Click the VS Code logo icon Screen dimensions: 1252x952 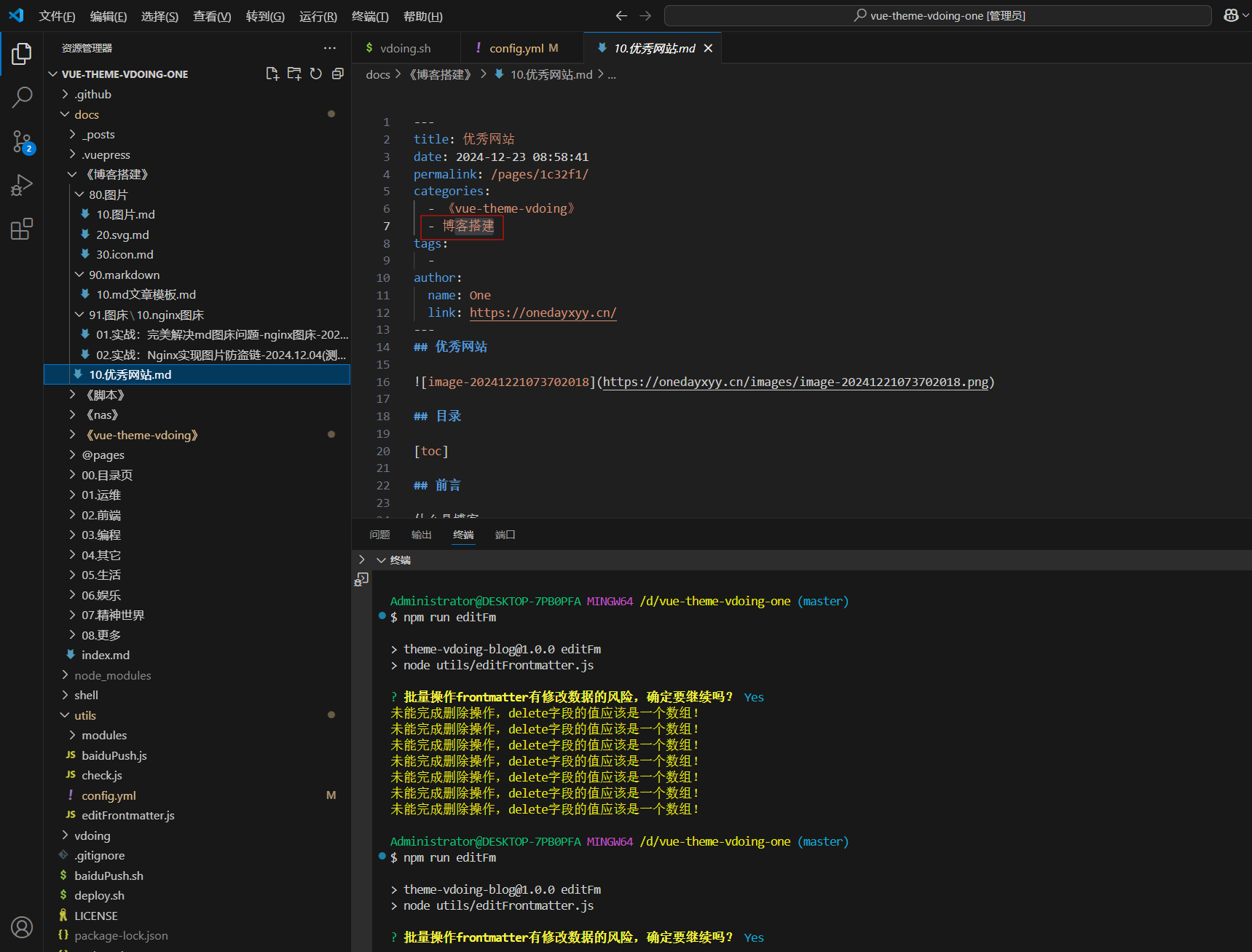(x=16, y=15)
